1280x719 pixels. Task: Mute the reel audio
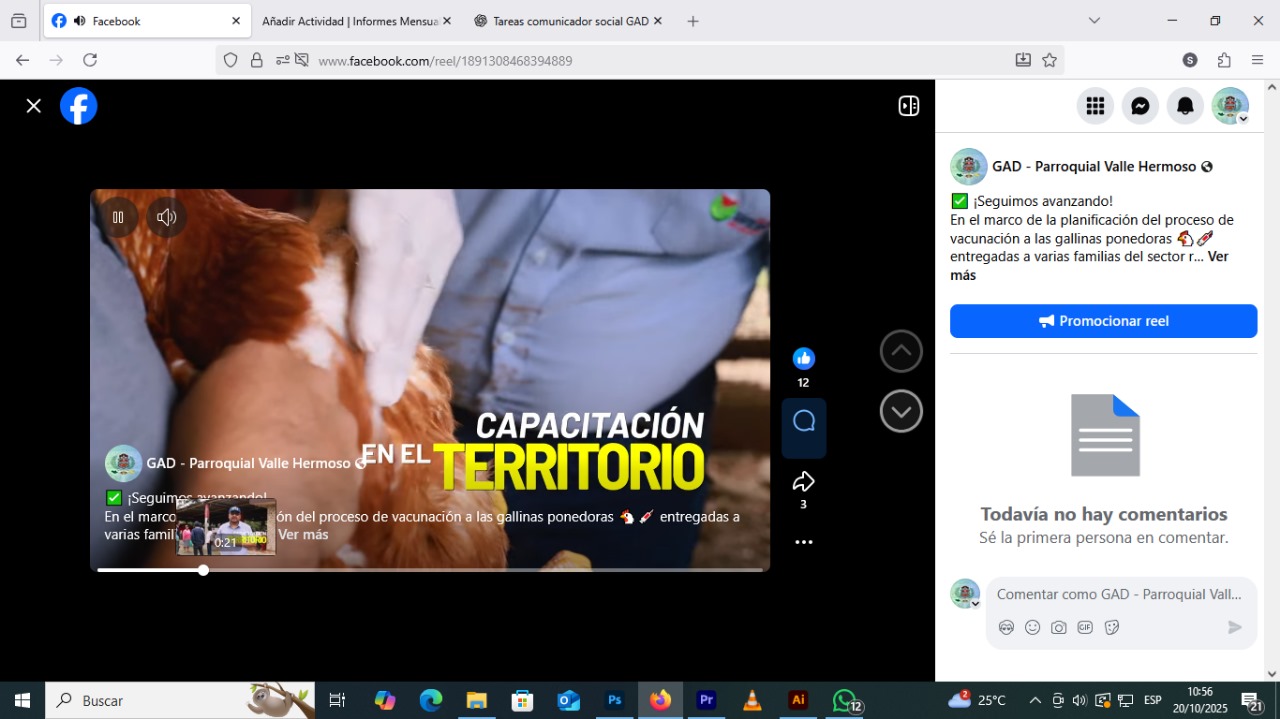pyautogui.click(x=167, y=217)
